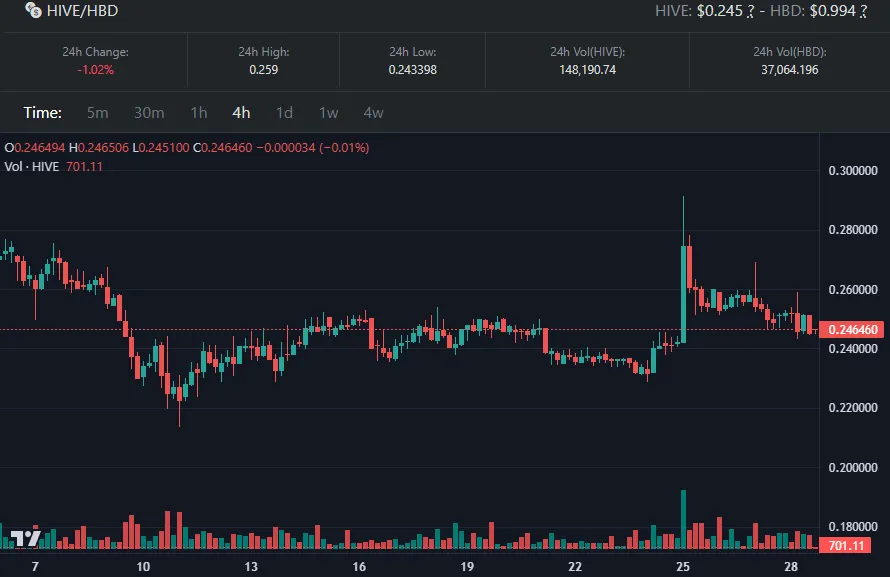Click the Time: label

[43, 112]
